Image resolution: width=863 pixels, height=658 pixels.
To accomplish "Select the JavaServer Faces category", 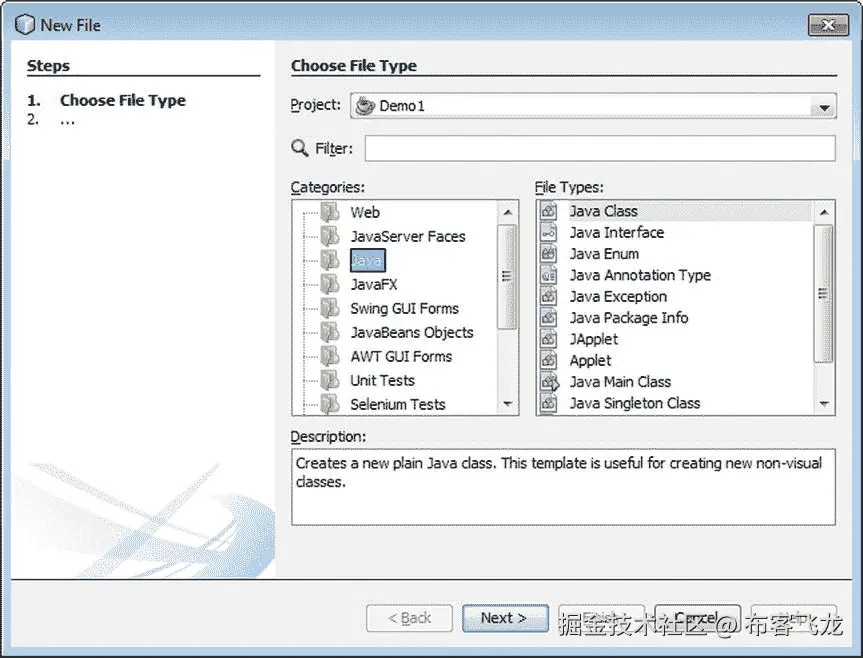I will point(408,236).
